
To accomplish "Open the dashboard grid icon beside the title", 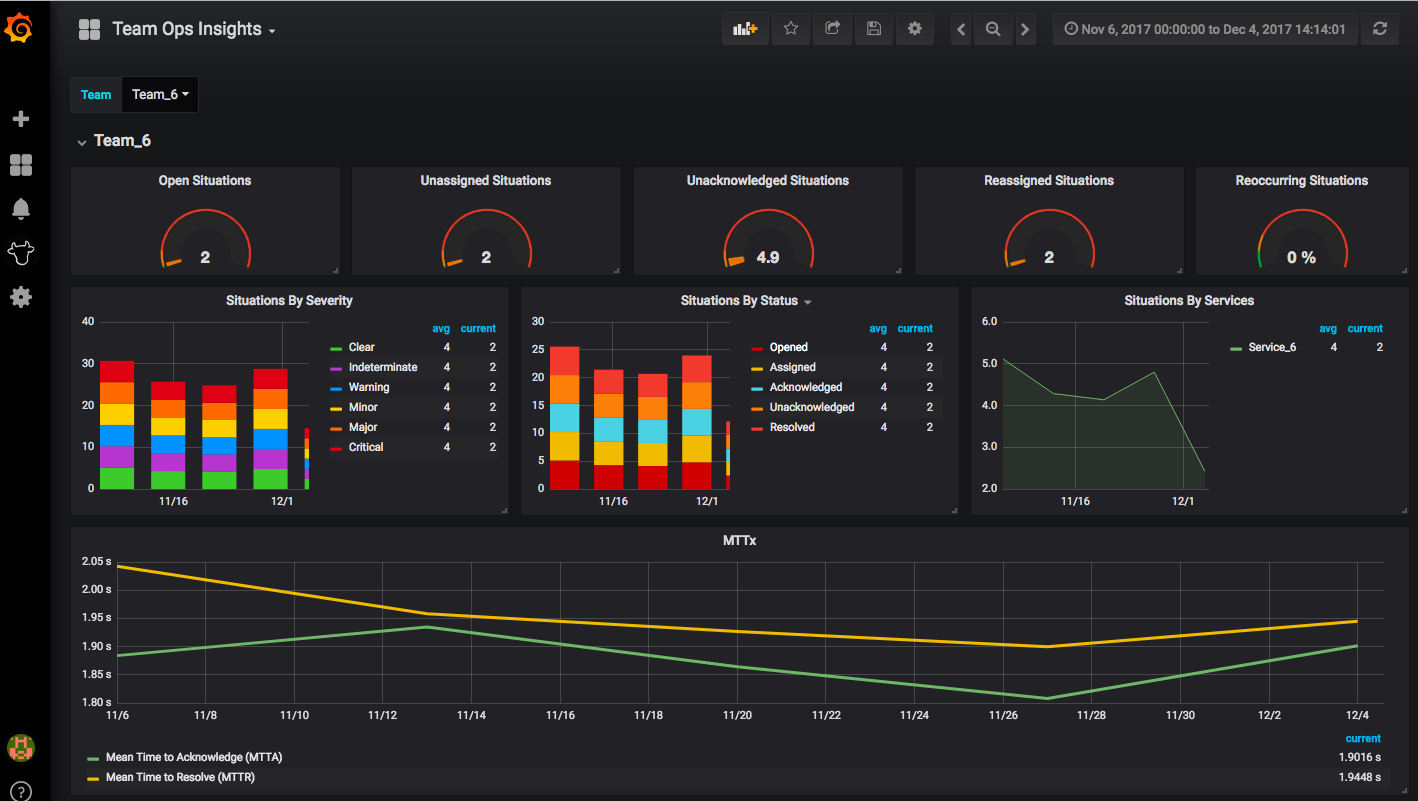I will 89,29.
